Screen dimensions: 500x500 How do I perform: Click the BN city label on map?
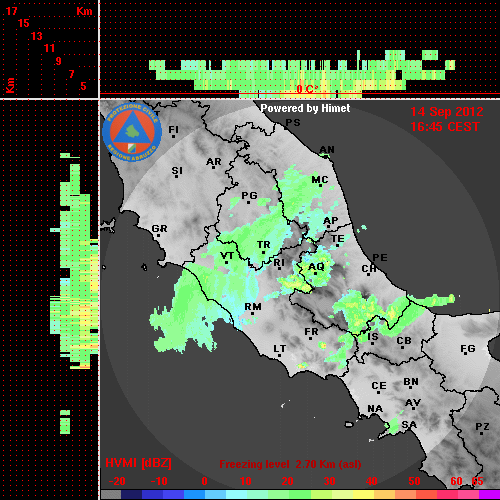(x=411, y=381)
